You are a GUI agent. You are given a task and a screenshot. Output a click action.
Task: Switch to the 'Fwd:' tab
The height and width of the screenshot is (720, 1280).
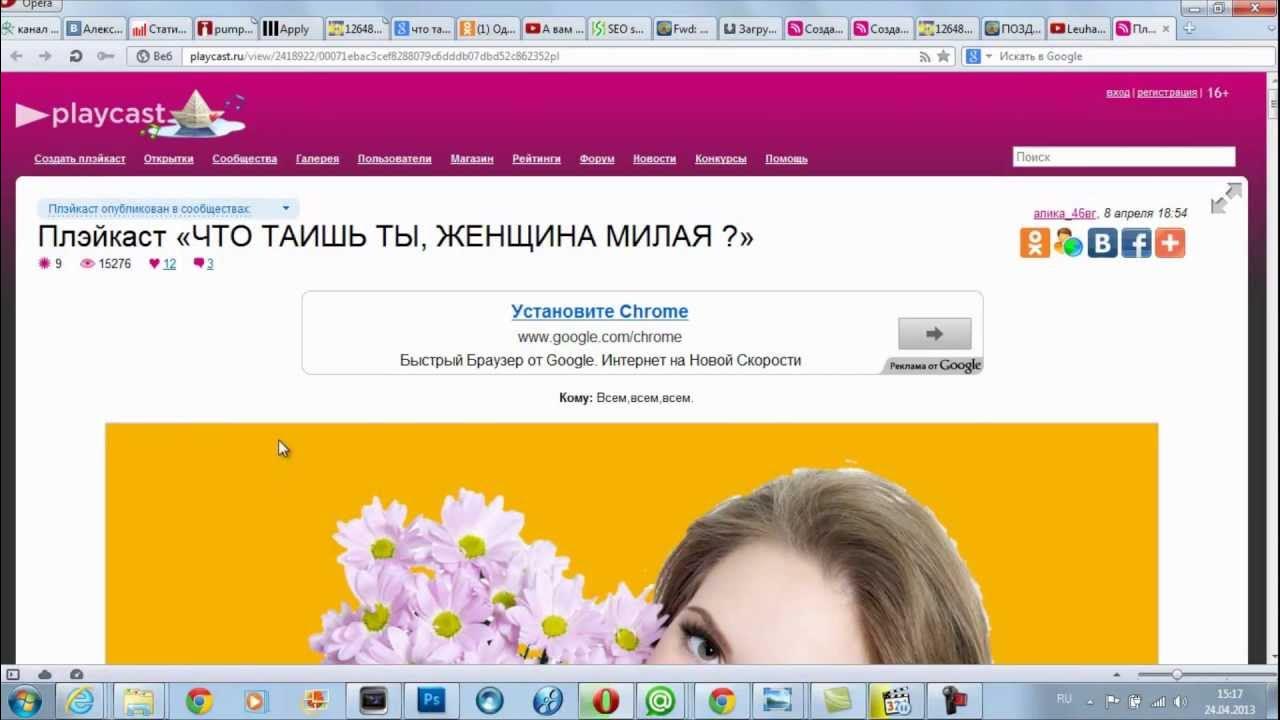(684, 29)
